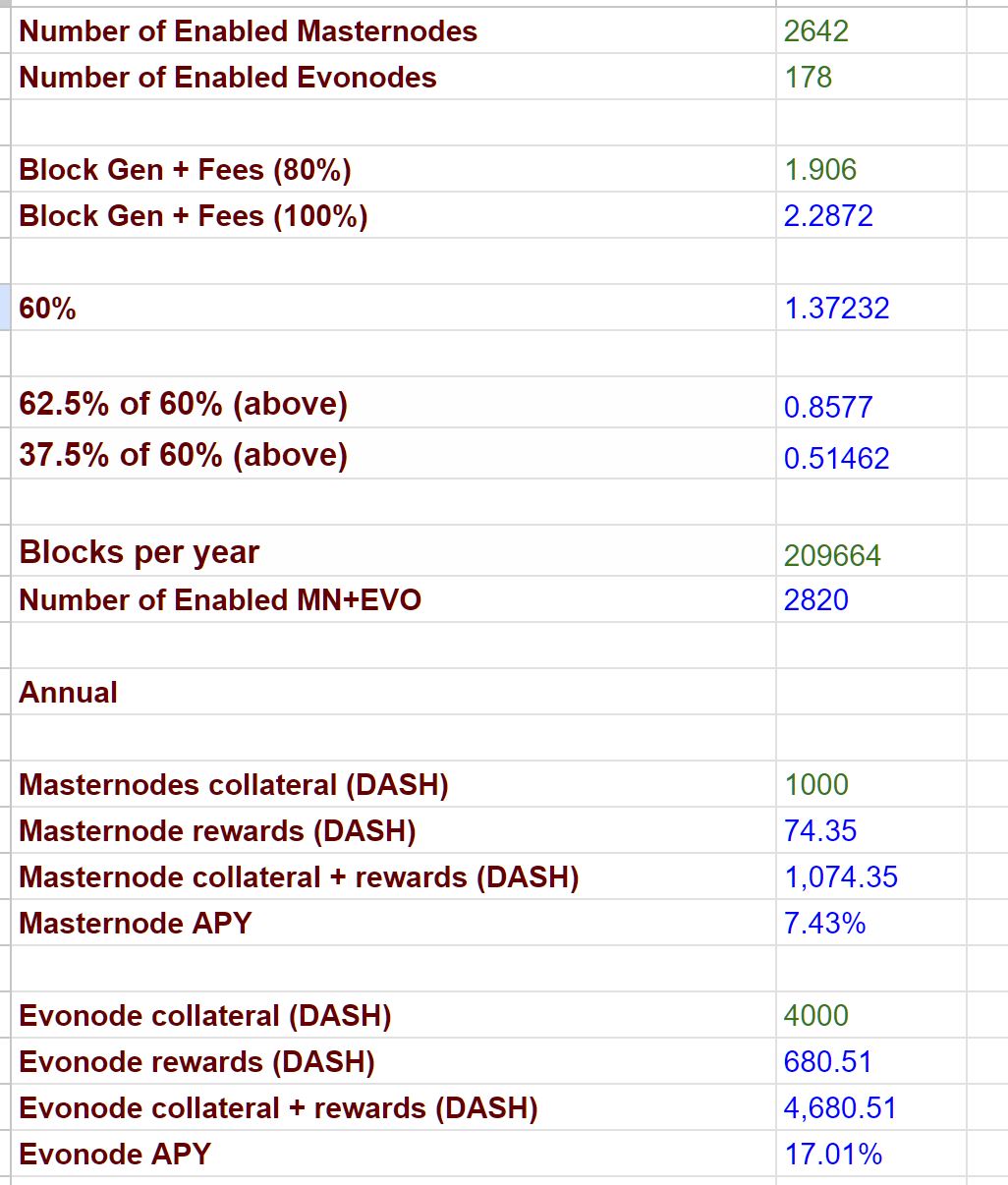Click the value 4,680.51
Viewport: 1008px width, 1185px height.
click(840, 1108)
